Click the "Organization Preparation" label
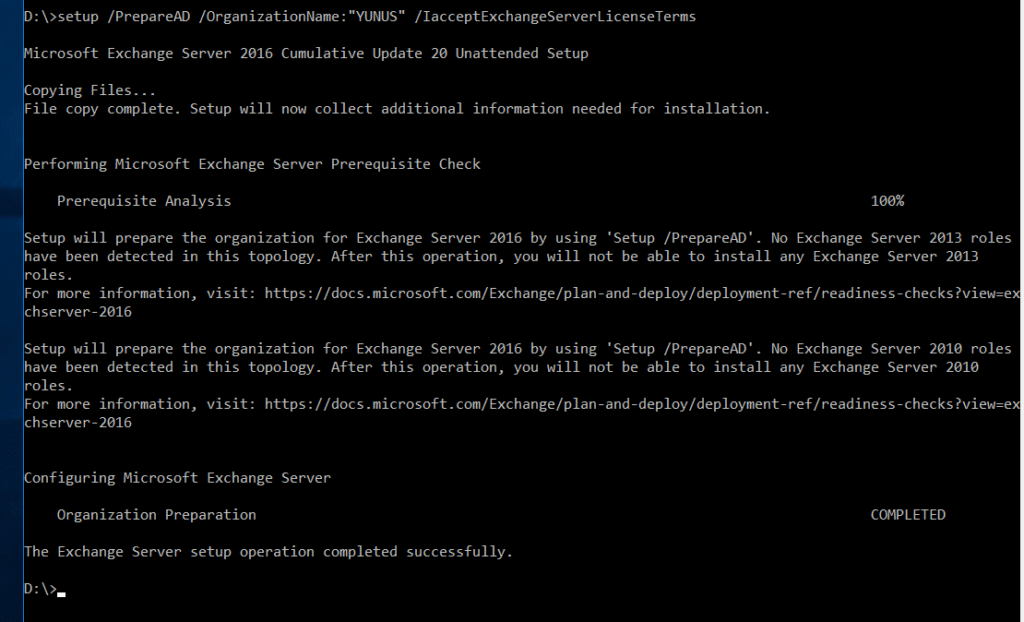The height and width of the screenshot is (622, 1024). (156, 515)
